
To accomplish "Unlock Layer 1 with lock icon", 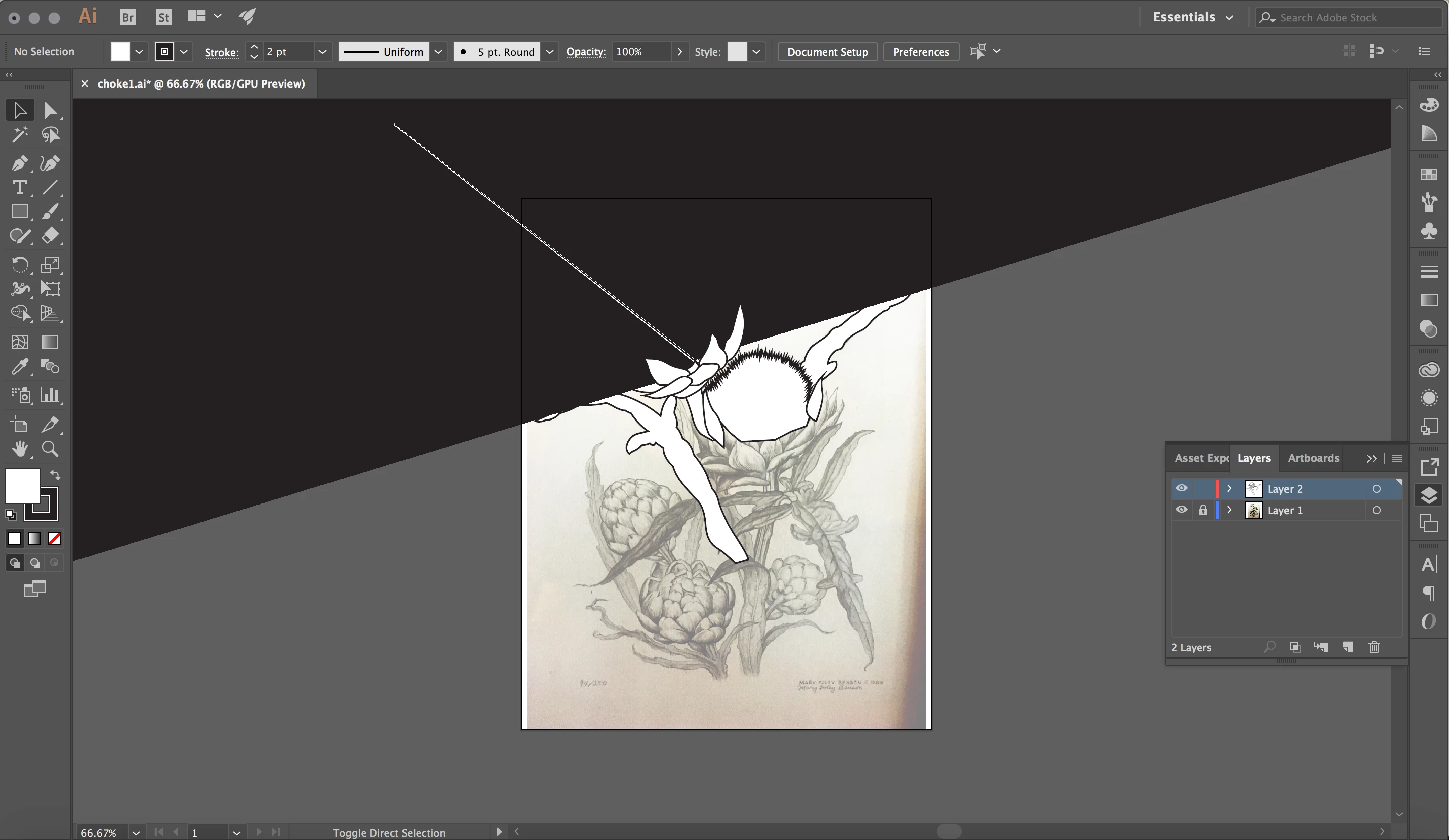I will coord(1203,510).
